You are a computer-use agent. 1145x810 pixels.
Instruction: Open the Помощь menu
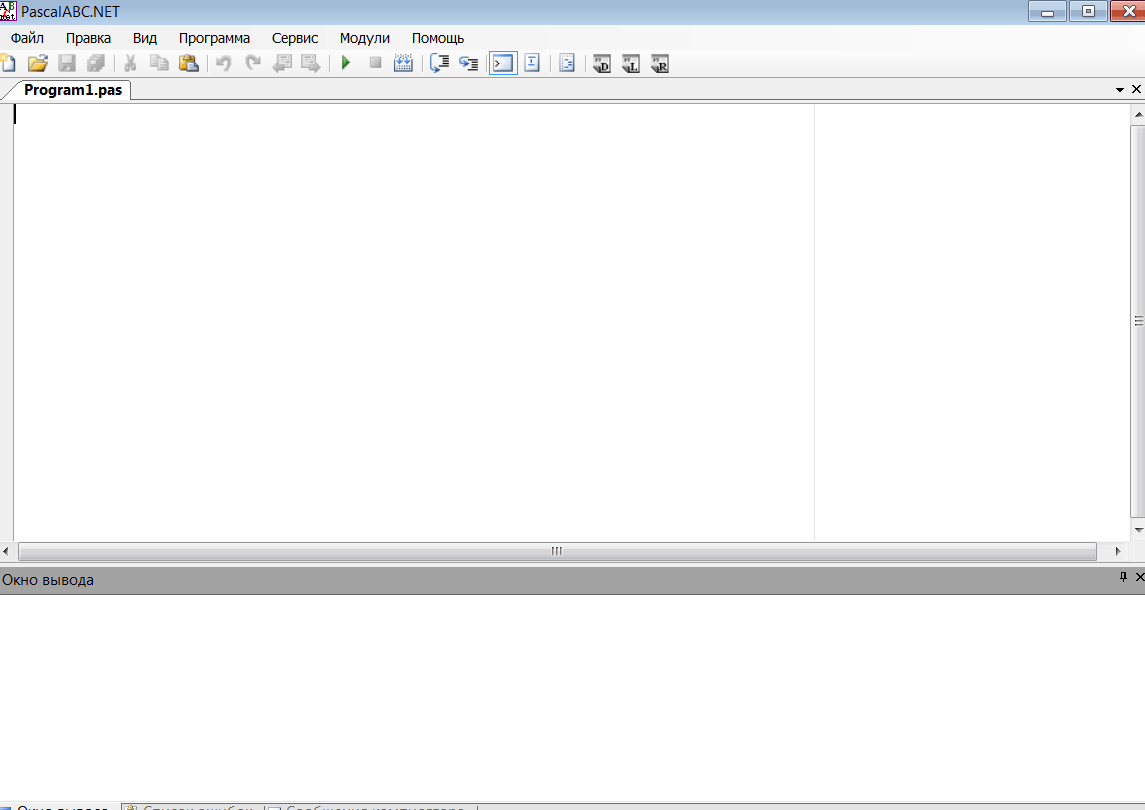click(x=437, y=38)
